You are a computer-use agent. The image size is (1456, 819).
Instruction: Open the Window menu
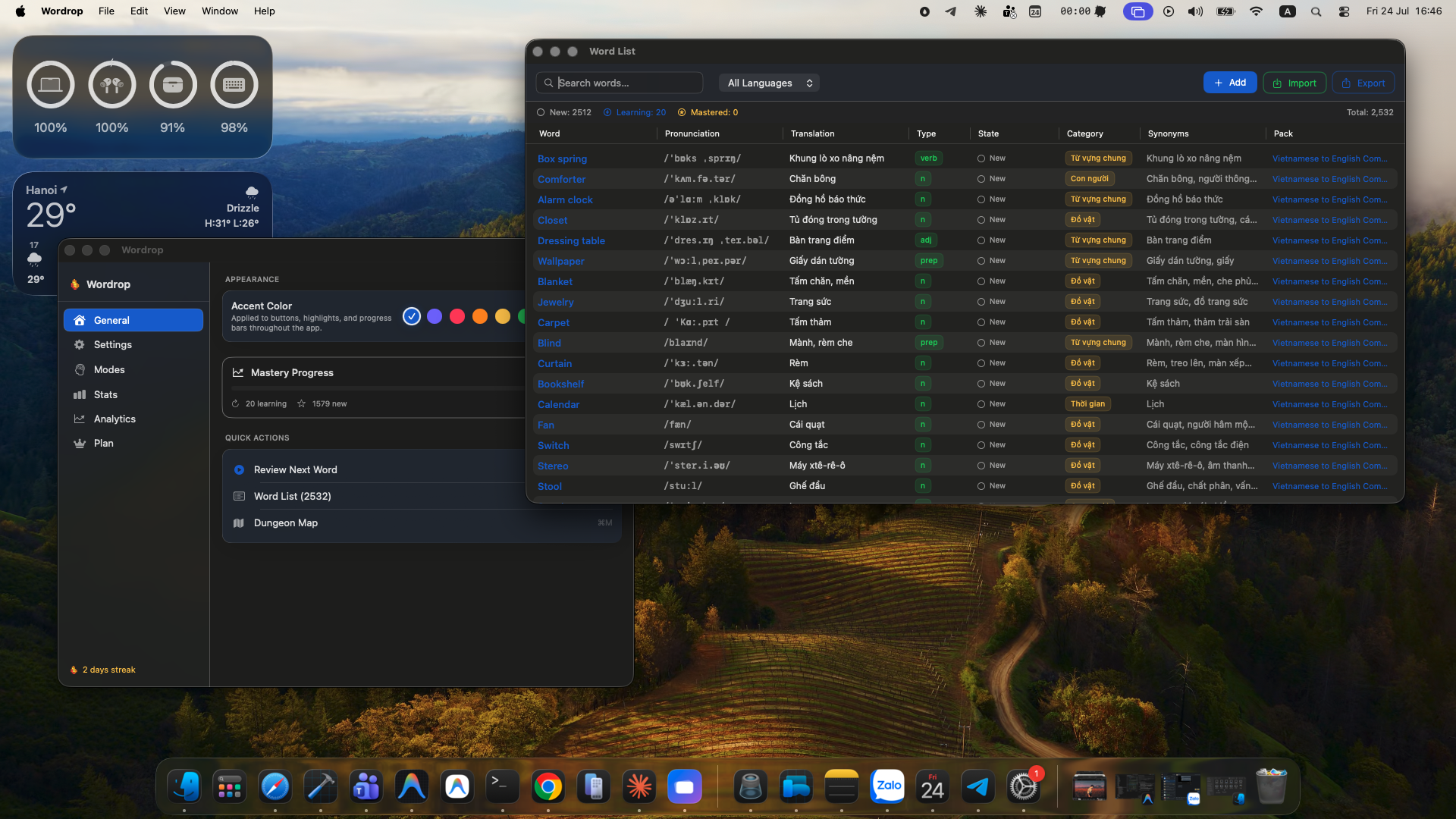pyautogui.click(x=220, y=11)
